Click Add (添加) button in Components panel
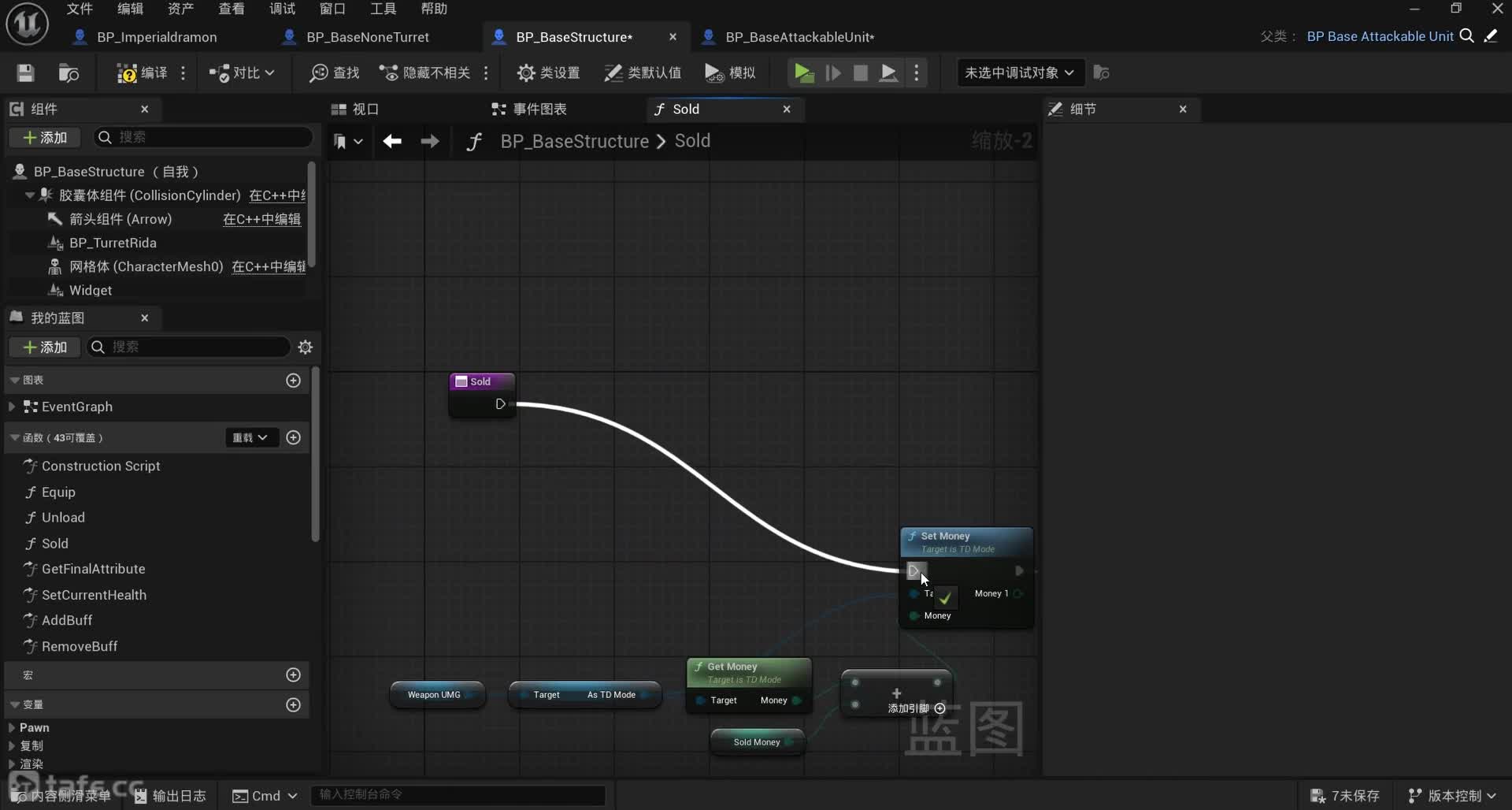The width and height of the screenshot is (1512, 810). [45, 138]
